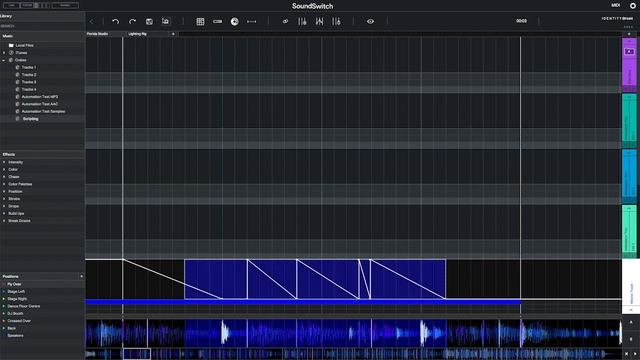Select Tracks 2 in Crates
Image resolution: width=640 pixels, height=360 pixels.
coord(29,75)
